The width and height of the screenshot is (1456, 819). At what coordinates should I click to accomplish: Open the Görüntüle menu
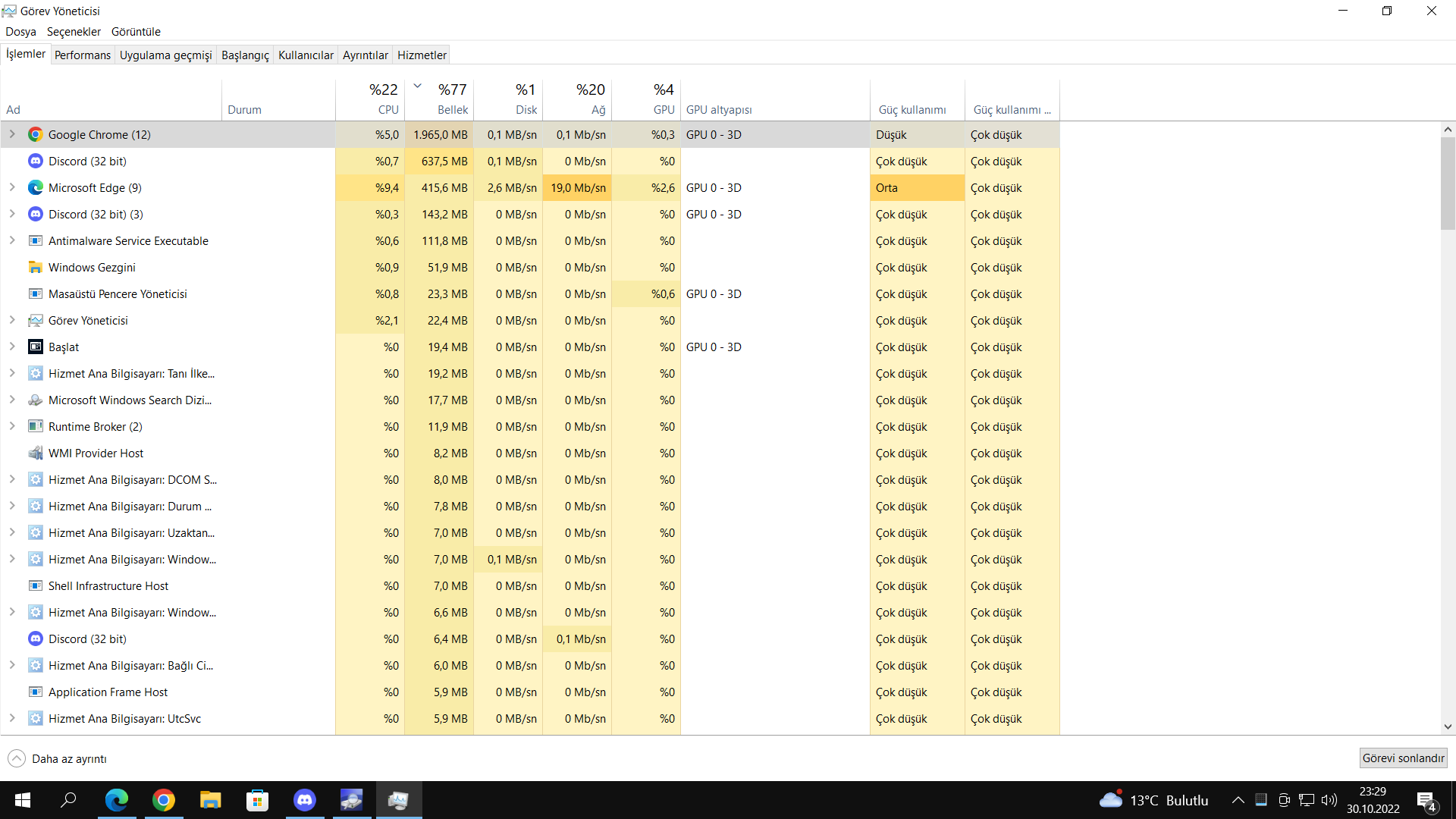coord(136,32)
